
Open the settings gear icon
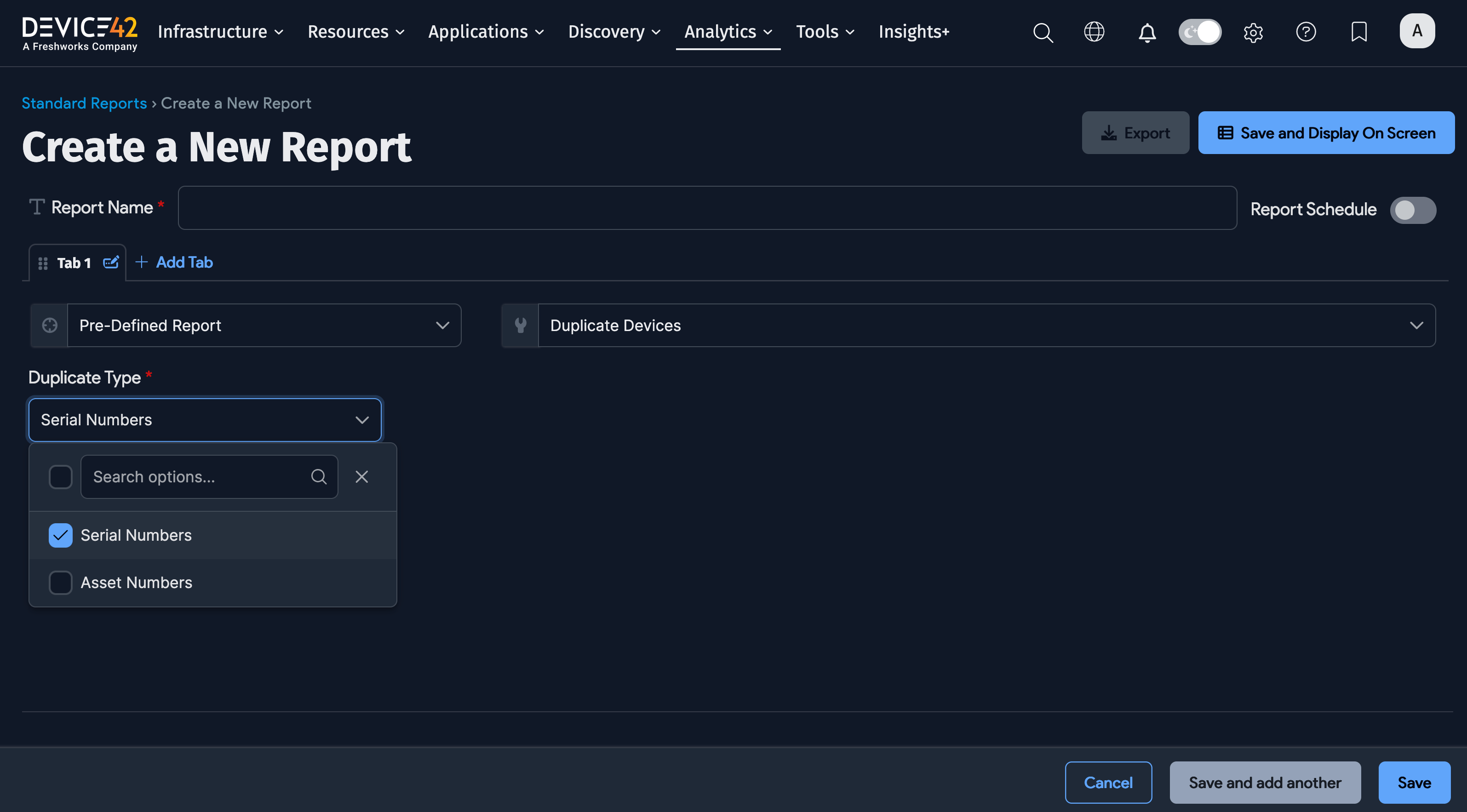[x=1253, y=33]
